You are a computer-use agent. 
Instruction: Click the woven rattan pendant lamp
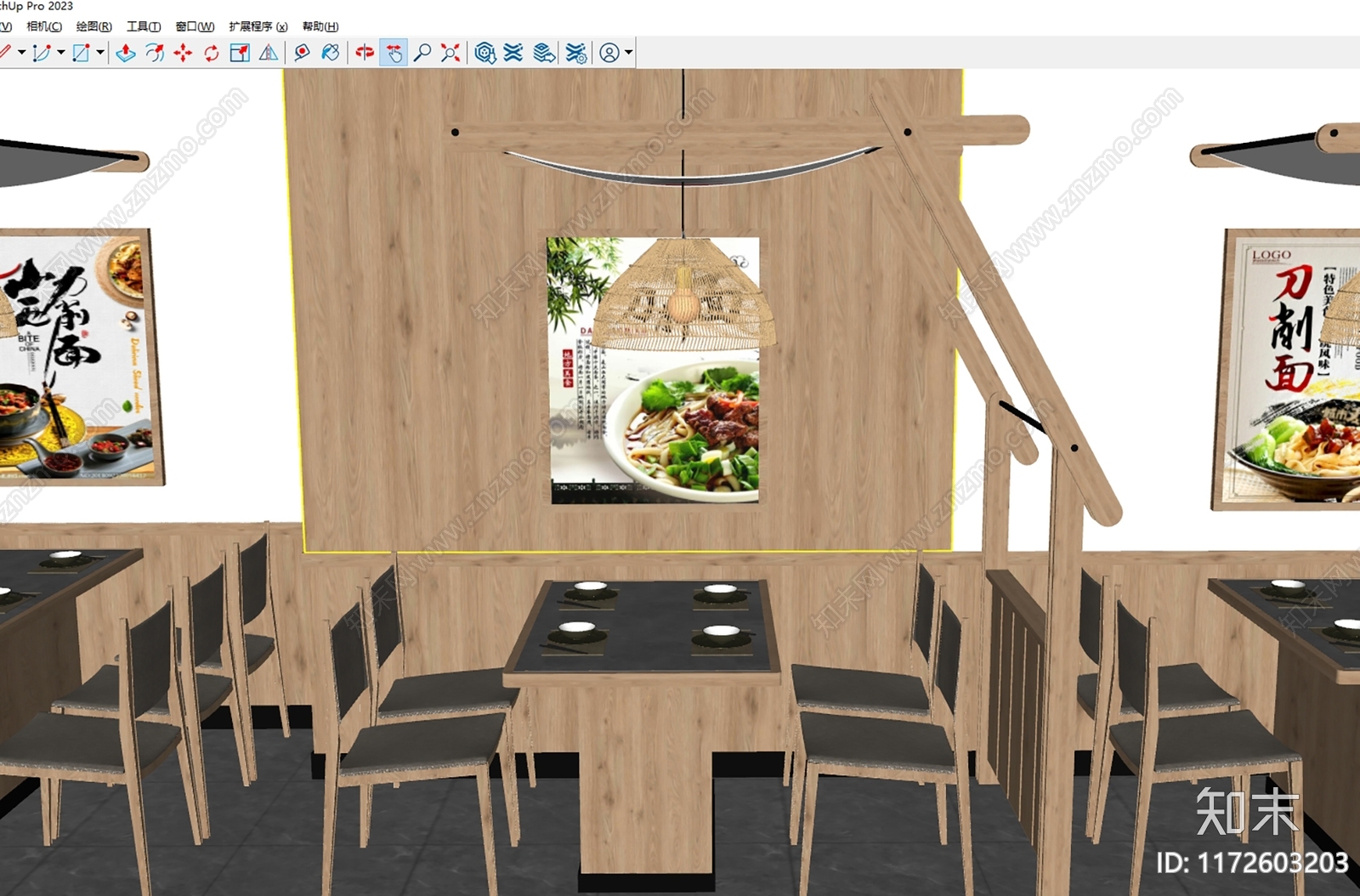(684, 293)
